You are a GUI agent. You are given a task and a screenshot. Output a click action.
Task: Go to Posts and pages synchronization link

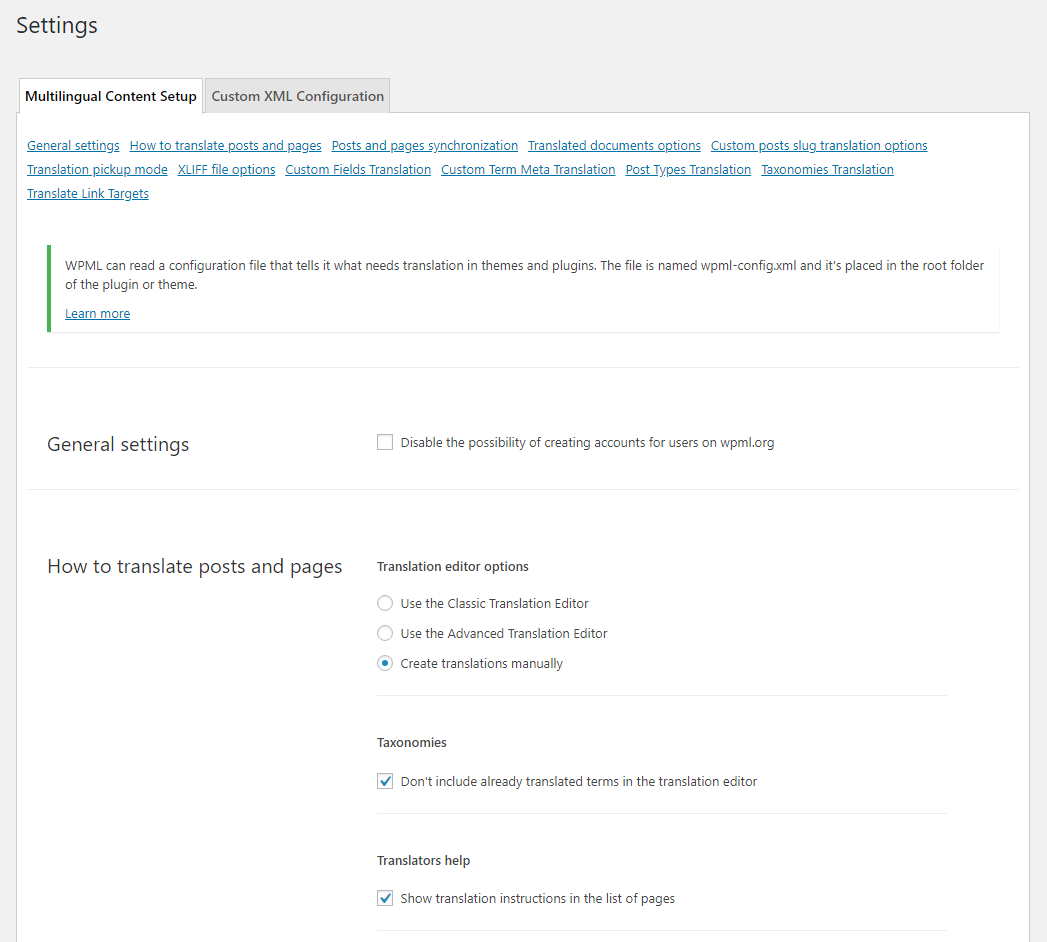tap(425, 146)
